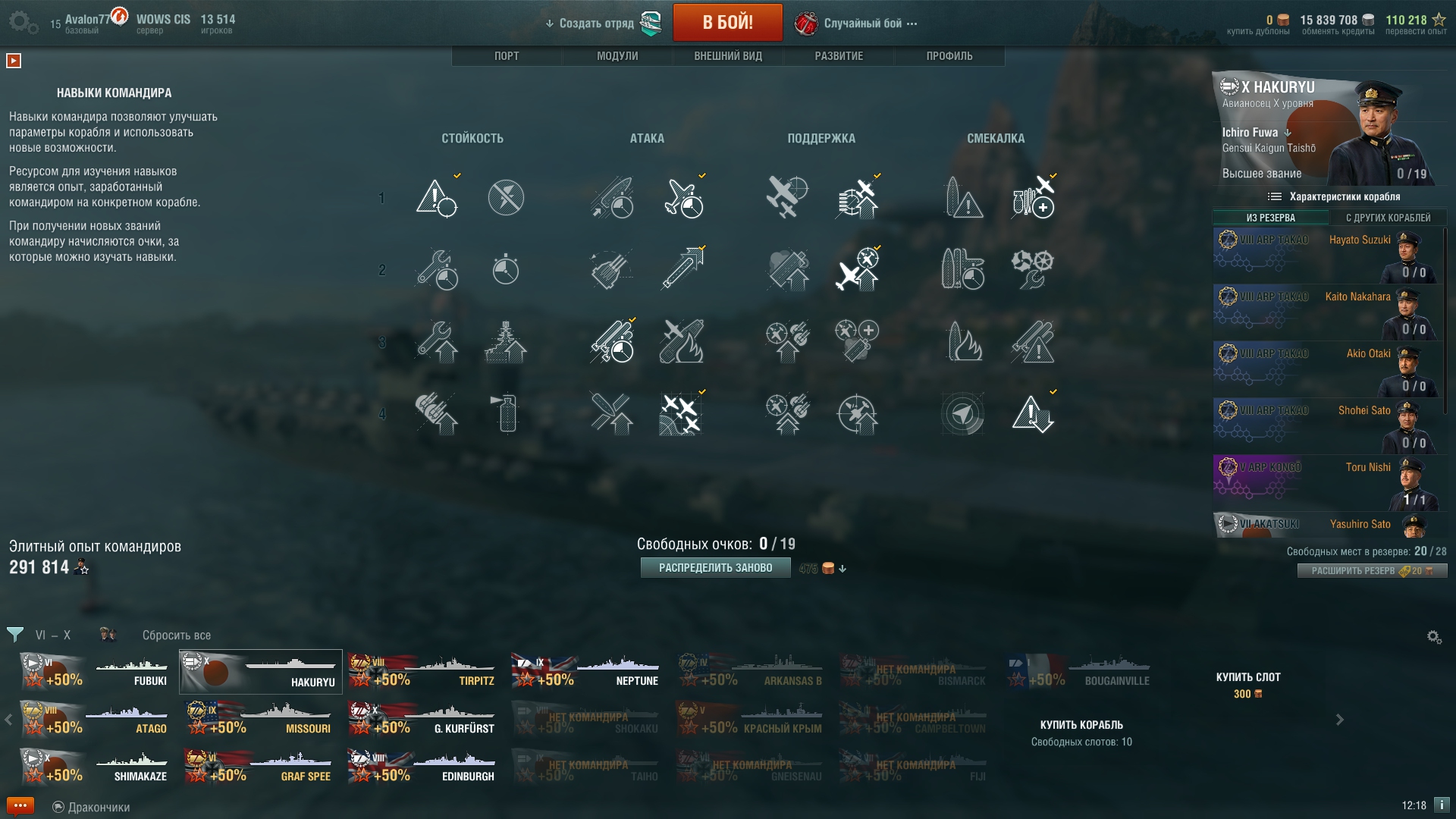Image resolution: width=1456 pixels, height=819 pixels.
Task: Switch to the Модули tab
Action: (617, 56)
